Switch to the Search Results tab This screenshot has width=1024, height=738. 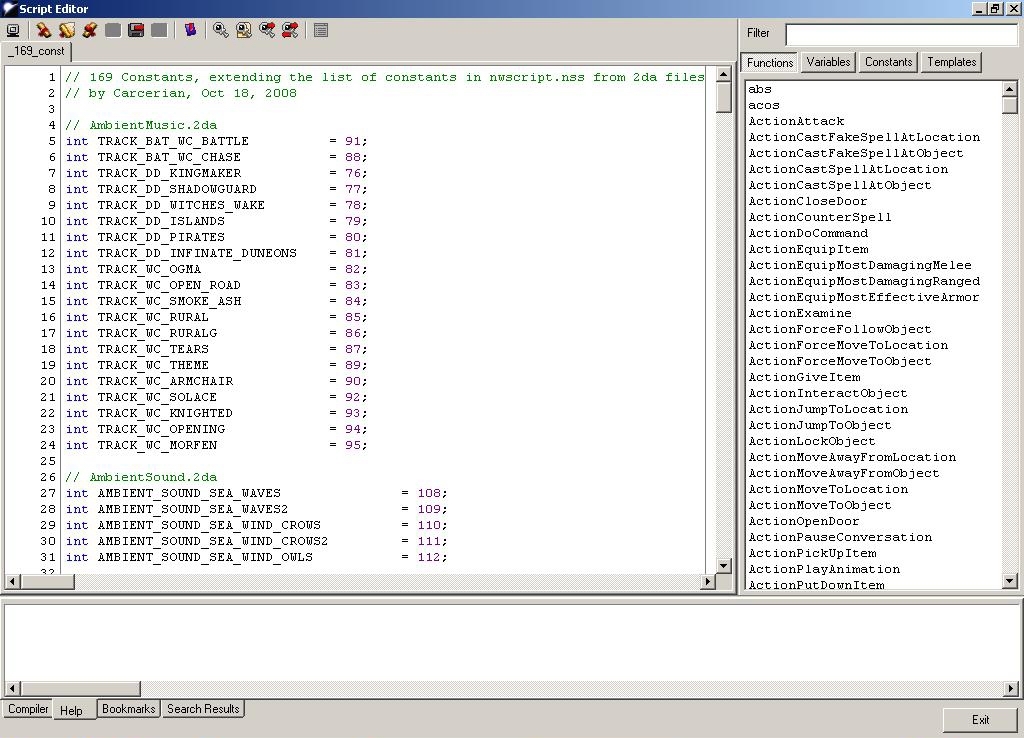pos(203,709)
